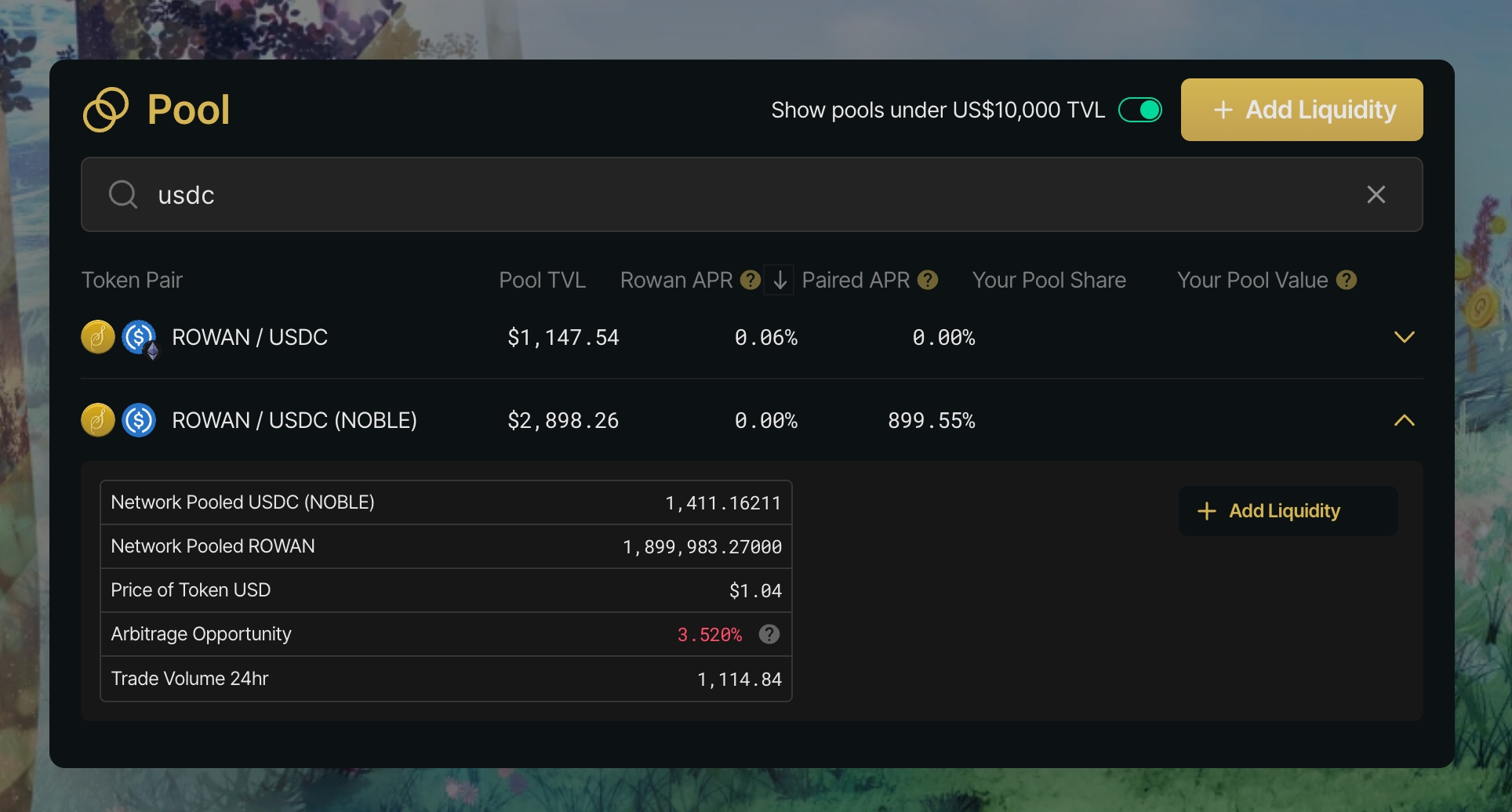
Task: Click the ROWAN / USDC row's USDC token icon
Action: pyautogui.click(x=139, y=338)
